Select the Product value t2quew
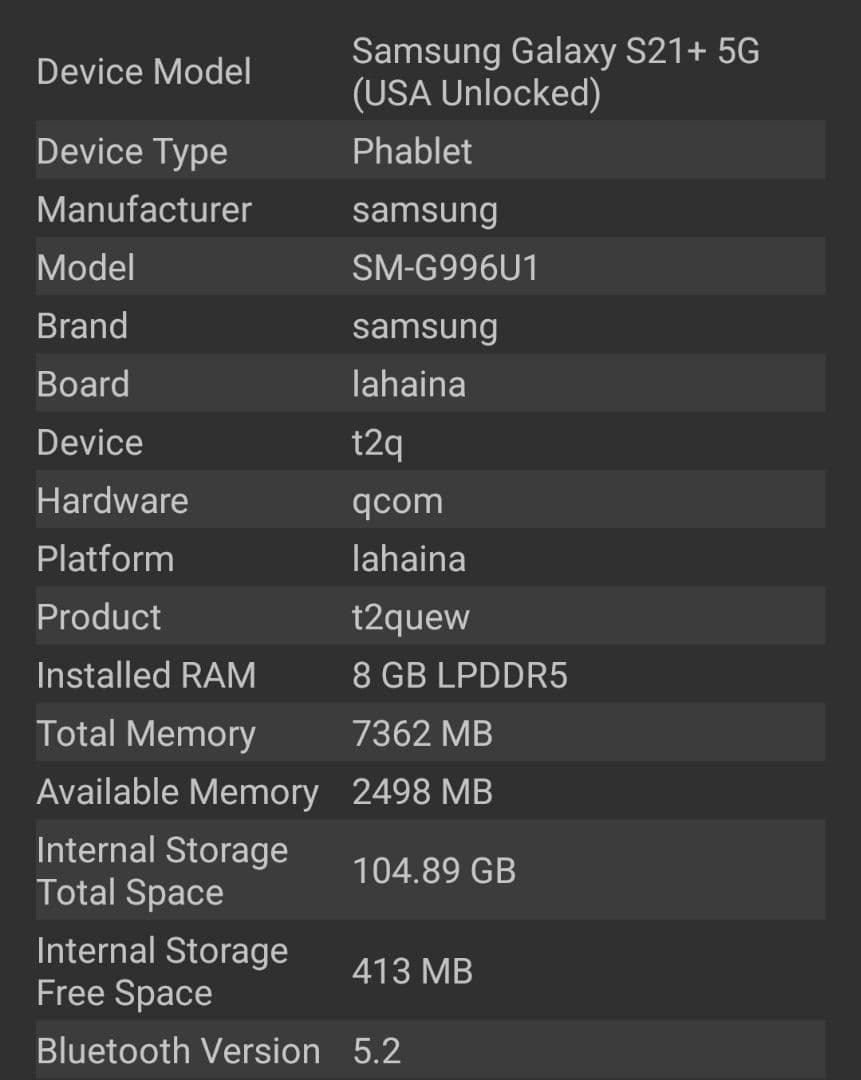The height and width of the screenshot is (1080, 861). [412, 616]
